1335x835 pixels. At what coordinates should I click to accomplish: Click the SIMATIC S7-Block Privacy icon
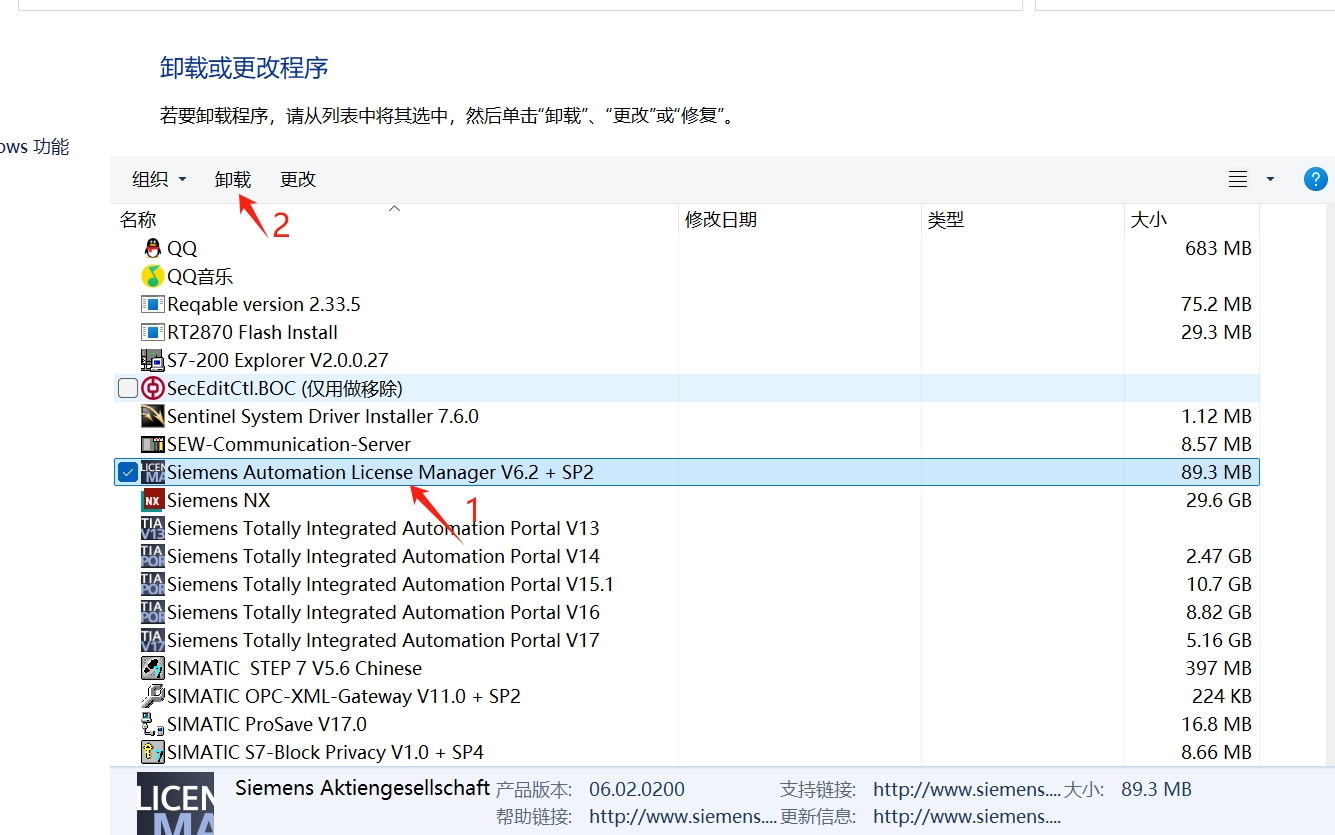[152, 752]
